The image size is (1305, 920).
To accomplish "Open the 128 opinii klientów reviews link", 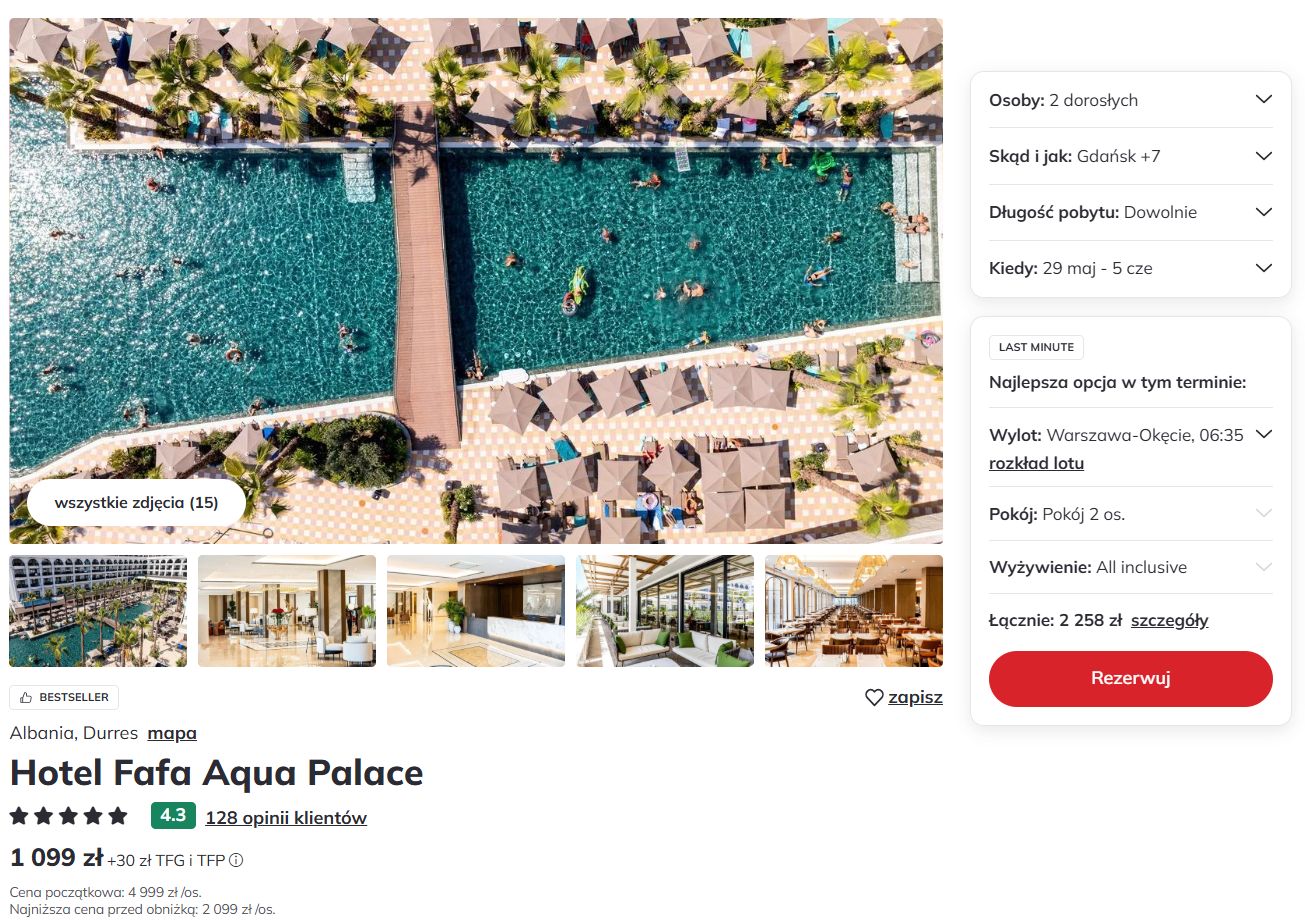I will click(x=286, y=818).
